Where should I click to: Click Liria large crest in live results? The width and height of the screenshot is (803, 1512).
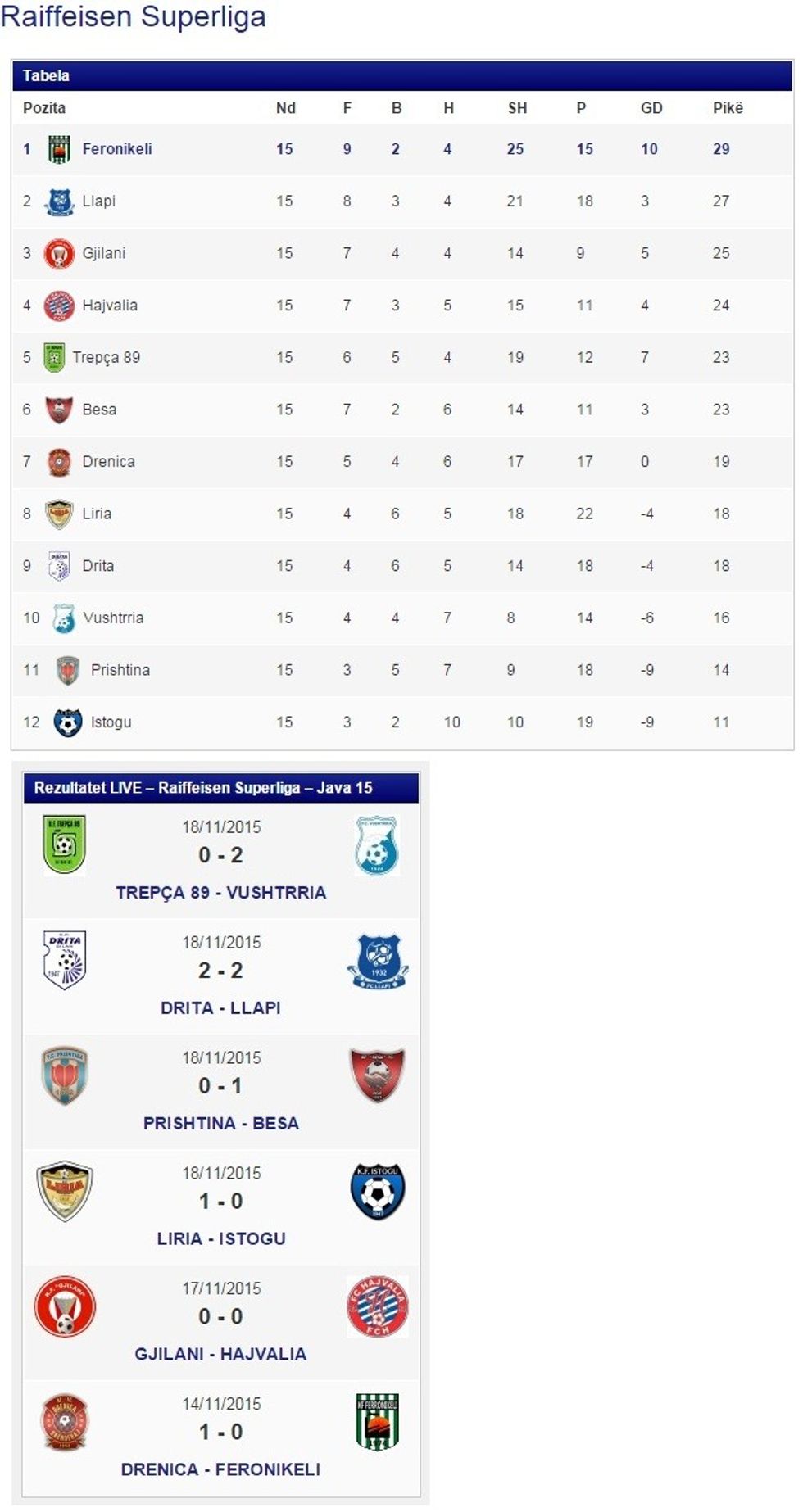click(65, 1191)
